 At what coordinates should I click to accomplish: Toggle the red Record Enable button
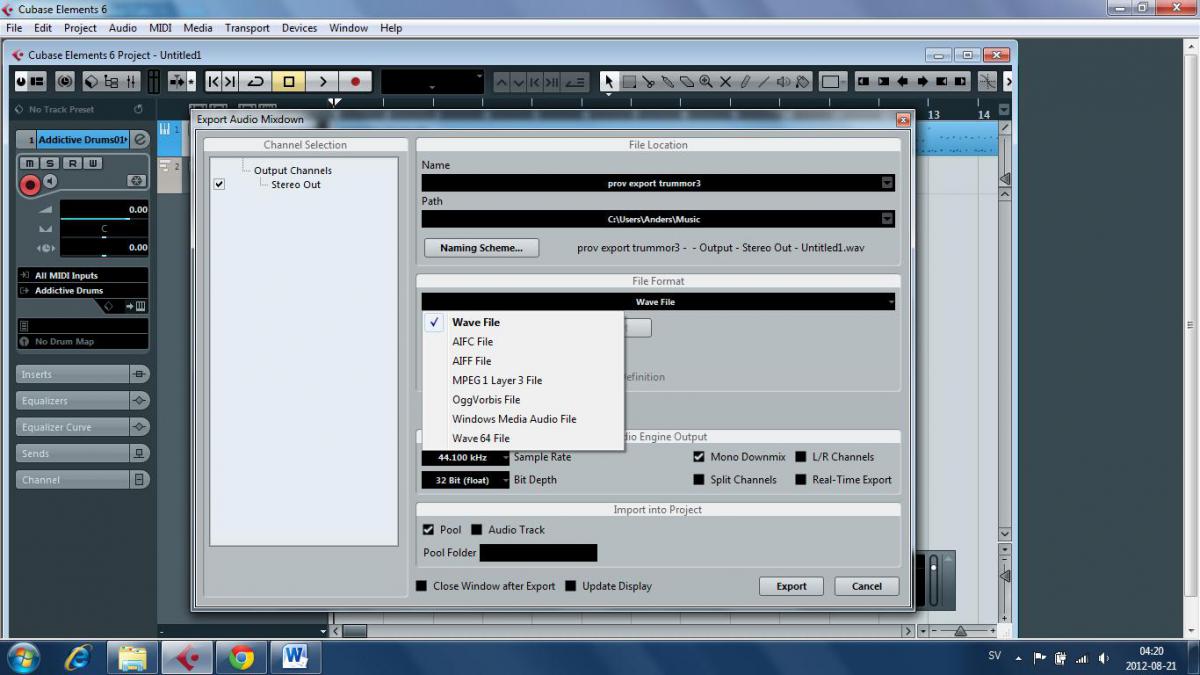(x=30, y=184)
